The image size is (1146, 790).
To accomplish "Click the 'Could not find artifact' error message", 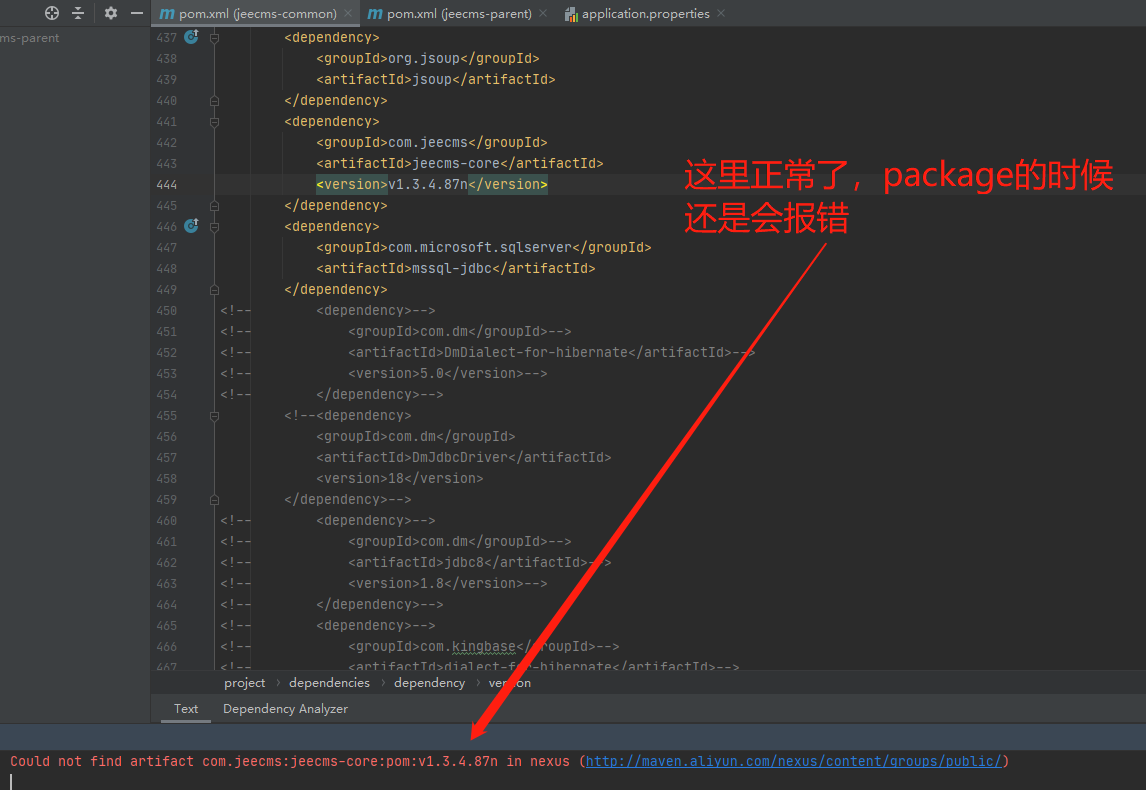I will click(x=509, y=761).
